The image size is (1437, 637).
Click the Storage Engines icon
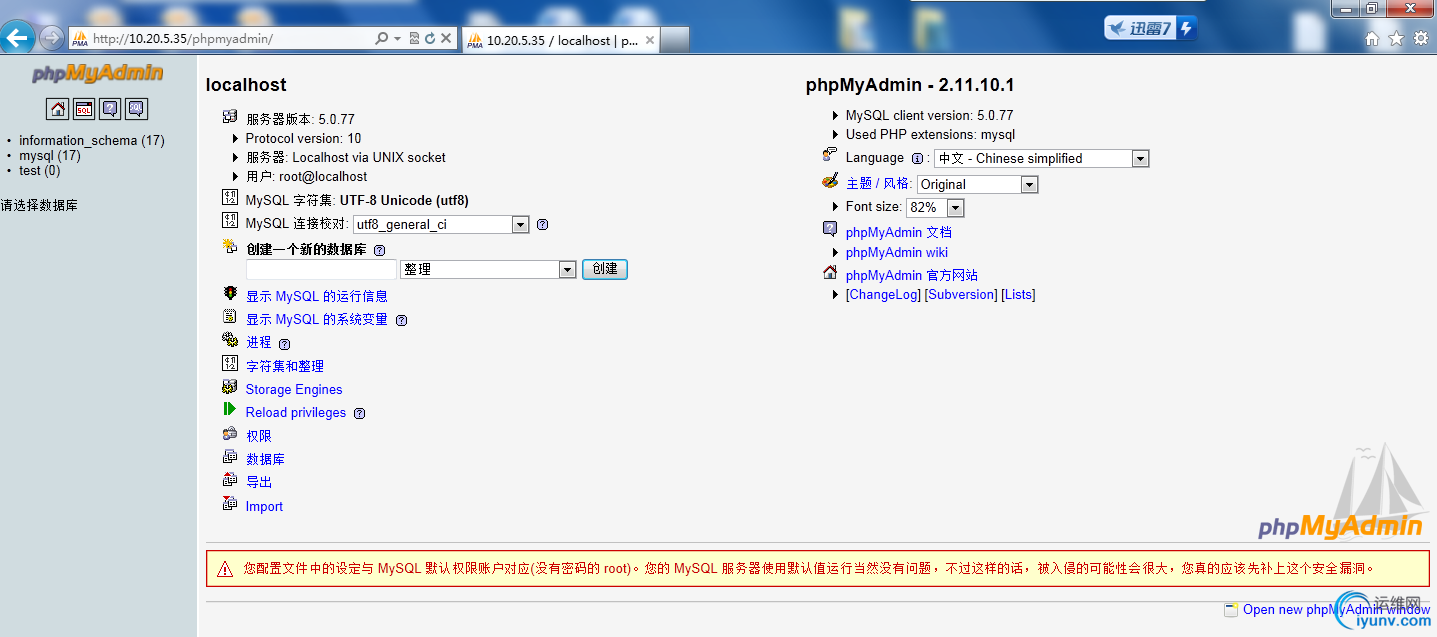tap(230, 387)
